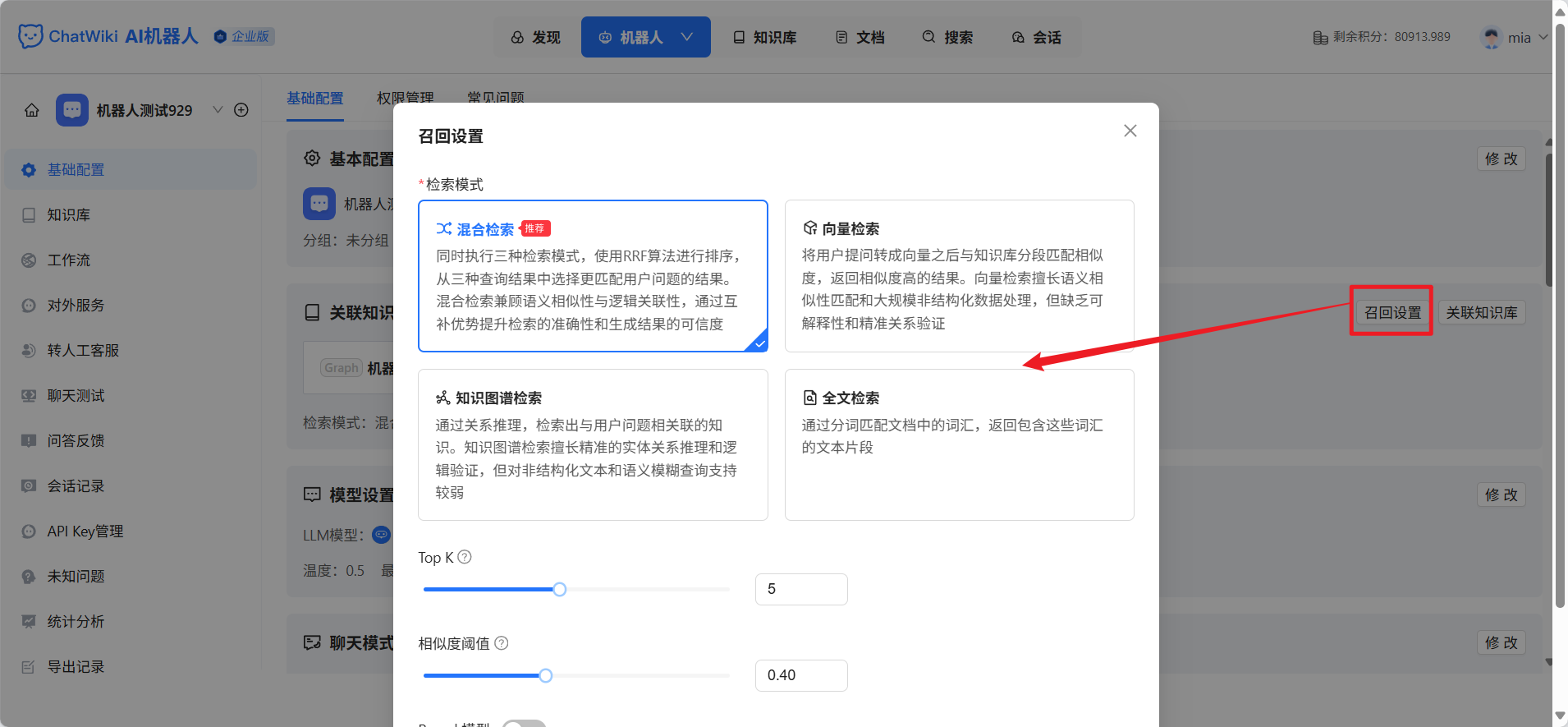Click the 召回设置 button behind the dialog

(1392, 312)
